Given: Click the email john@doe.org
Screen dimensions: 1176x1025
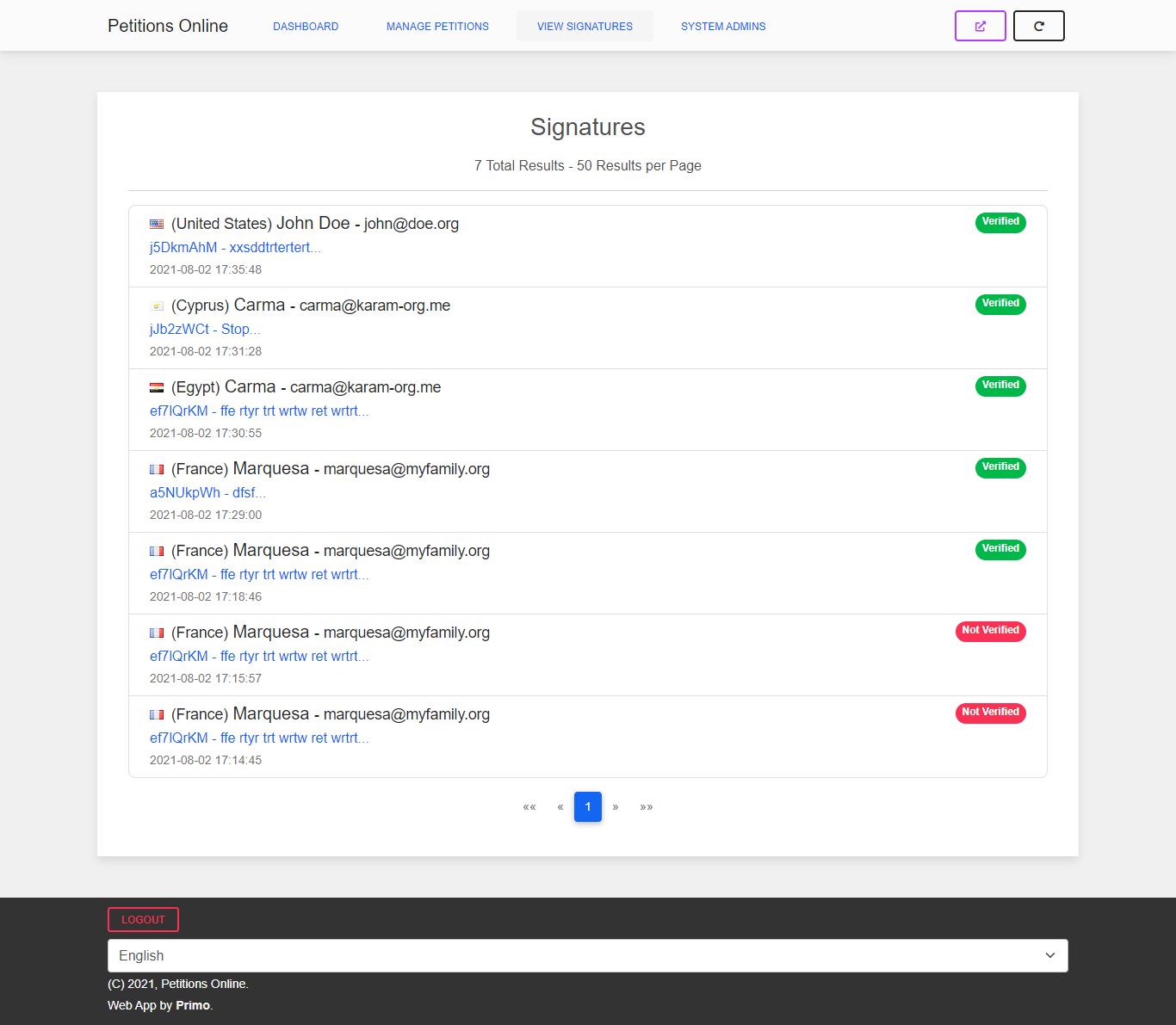Looking at the screenshot, I should pos(412,224).
